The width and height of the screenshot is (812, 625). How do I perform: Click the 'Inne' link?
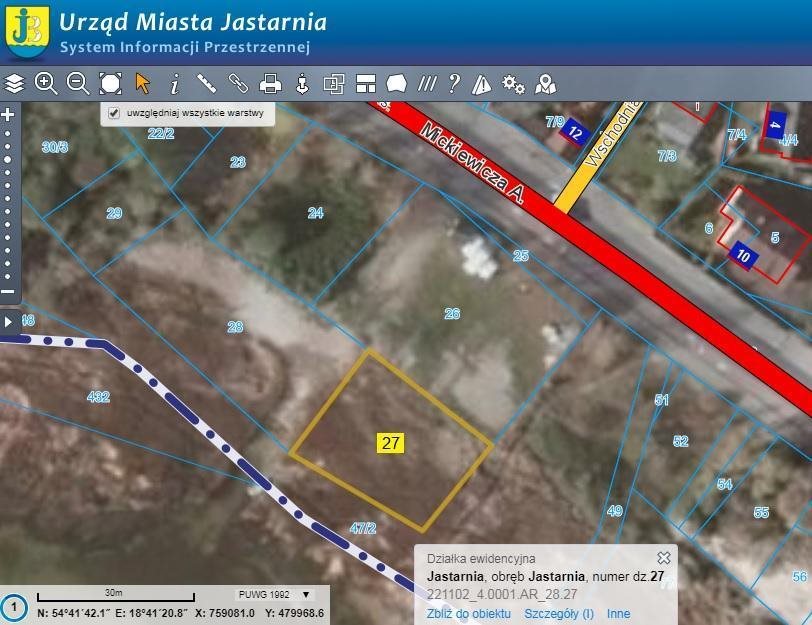click(x=618, y=614)
